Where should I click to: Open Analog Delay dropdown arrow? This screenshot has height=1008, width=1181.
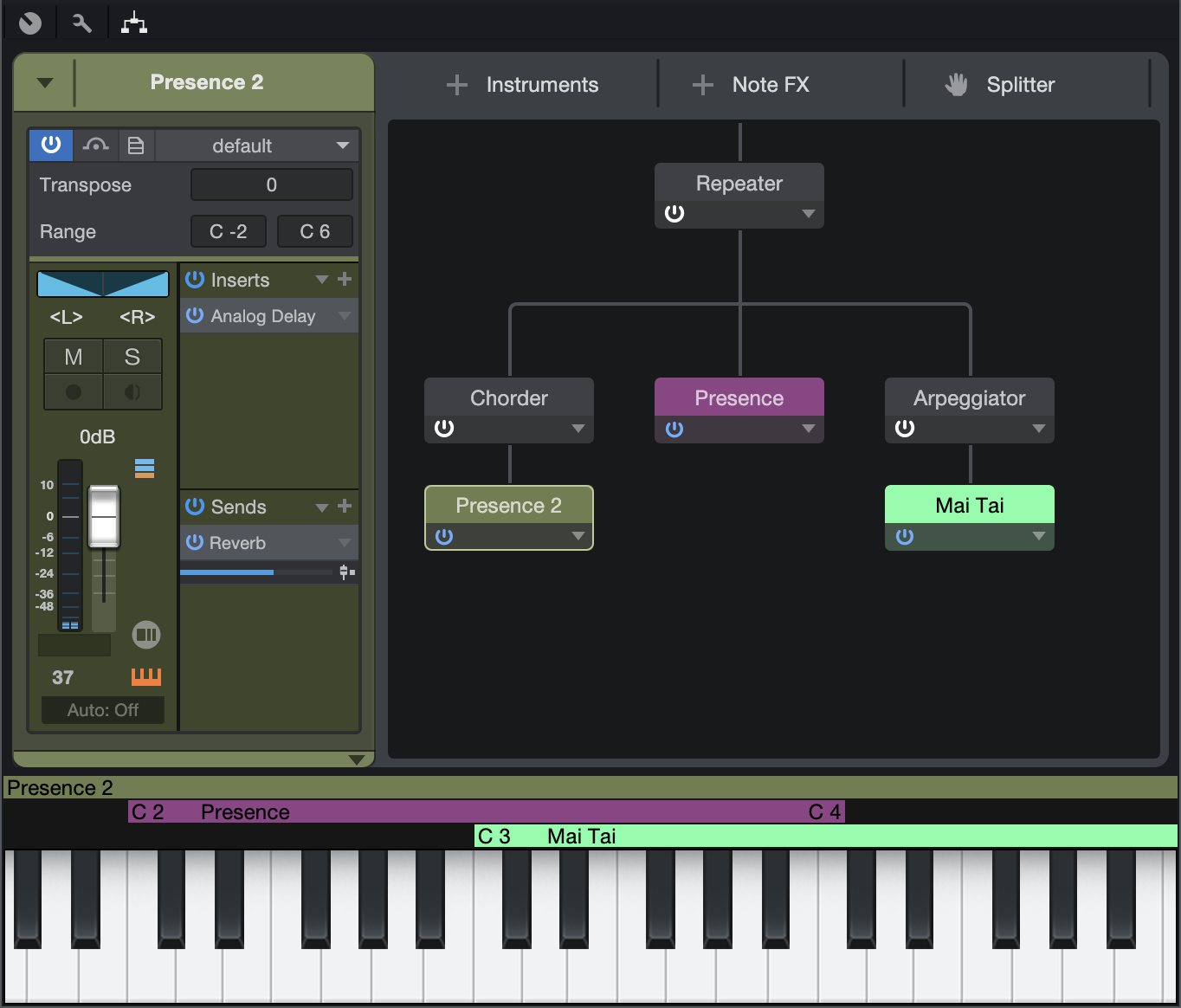coord(345,316)
